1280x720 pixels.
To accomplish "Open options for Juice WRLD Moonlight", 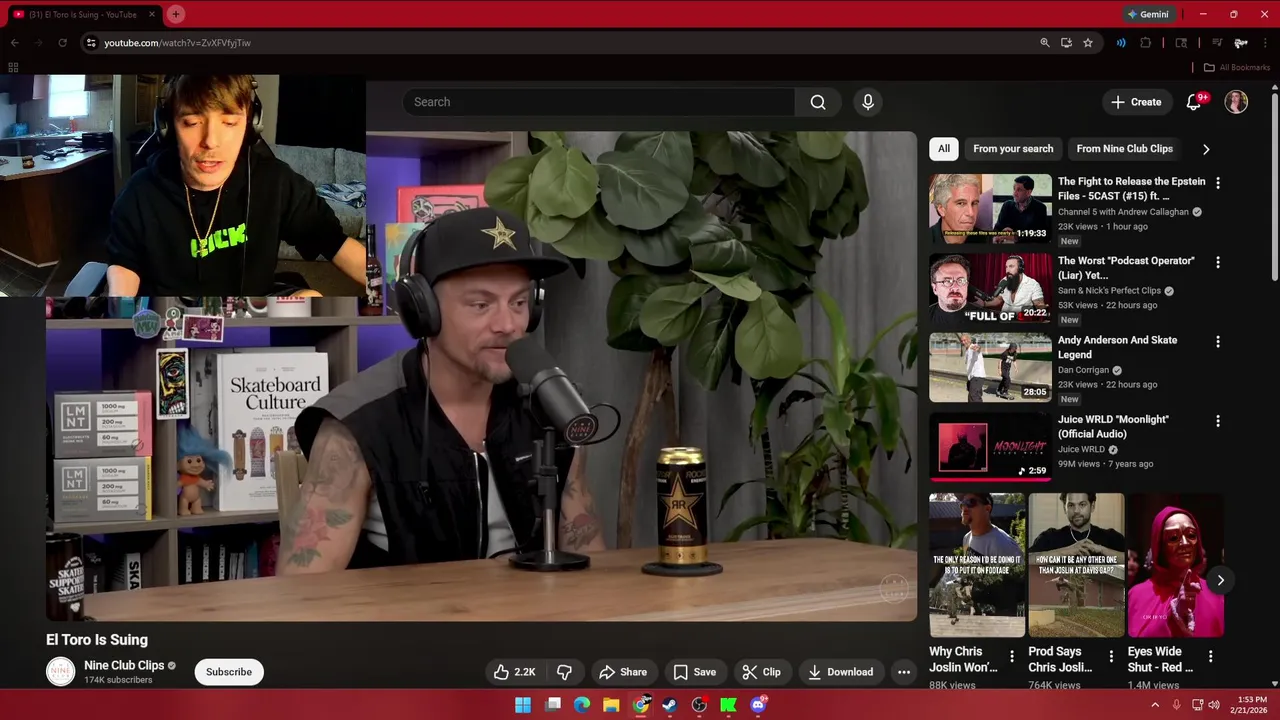I will point(1217,421).
